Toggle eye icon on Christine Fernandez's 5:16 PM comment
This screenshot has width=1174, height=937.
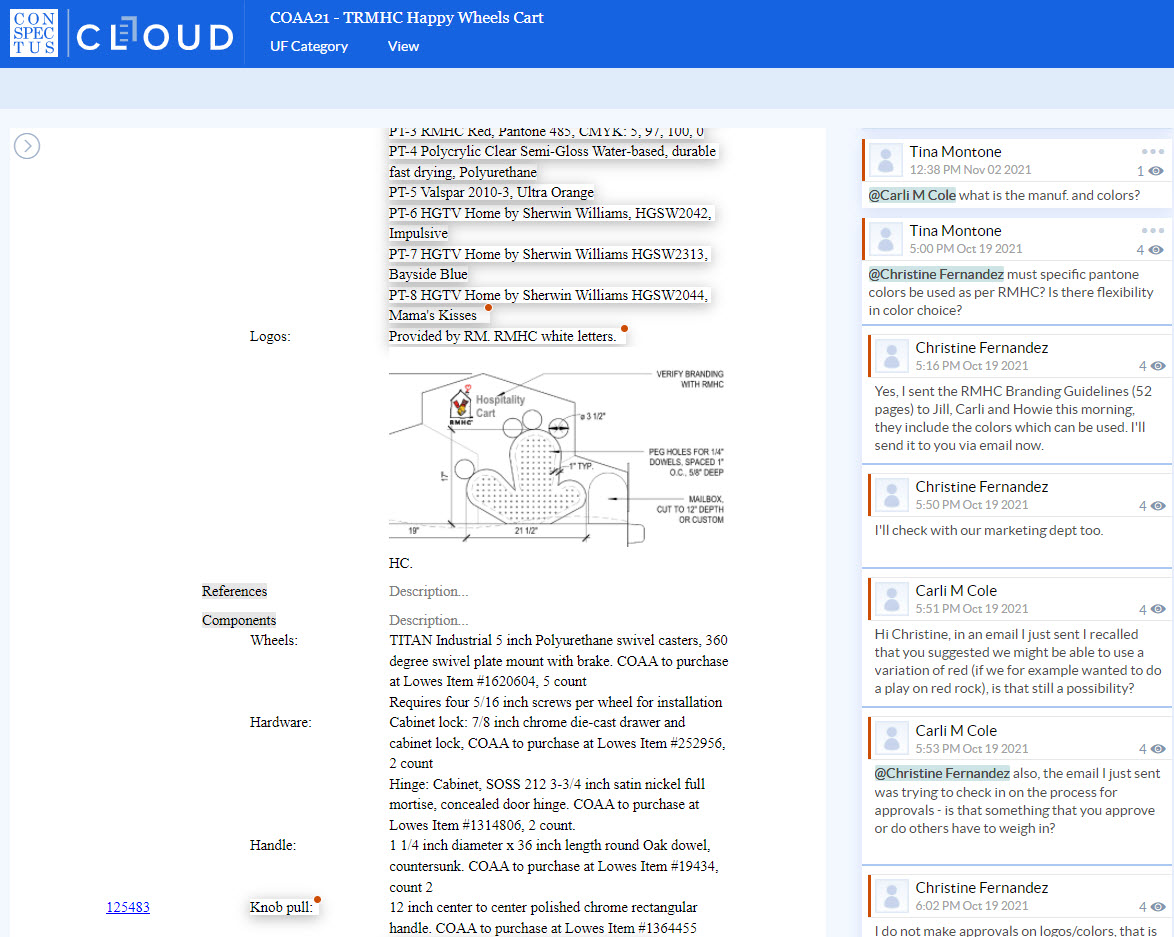coord(1158,366)
